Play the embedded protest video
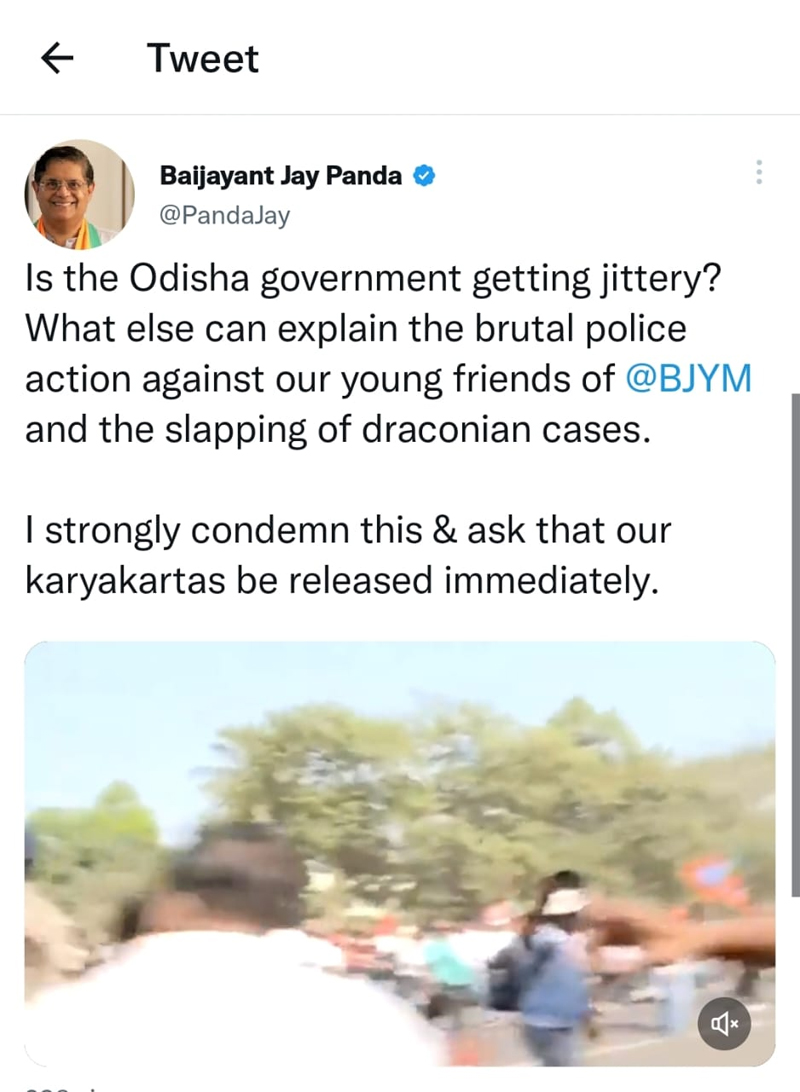Screen dimensions: 800x1092 click(400, 853)
